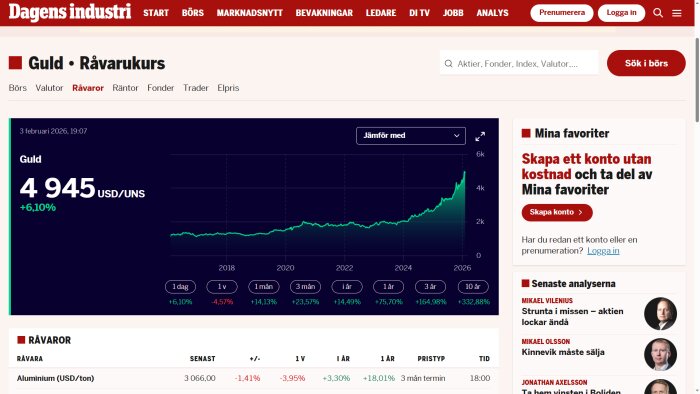
Task: Click the Sök i börs button
Action: pos(646,63)
